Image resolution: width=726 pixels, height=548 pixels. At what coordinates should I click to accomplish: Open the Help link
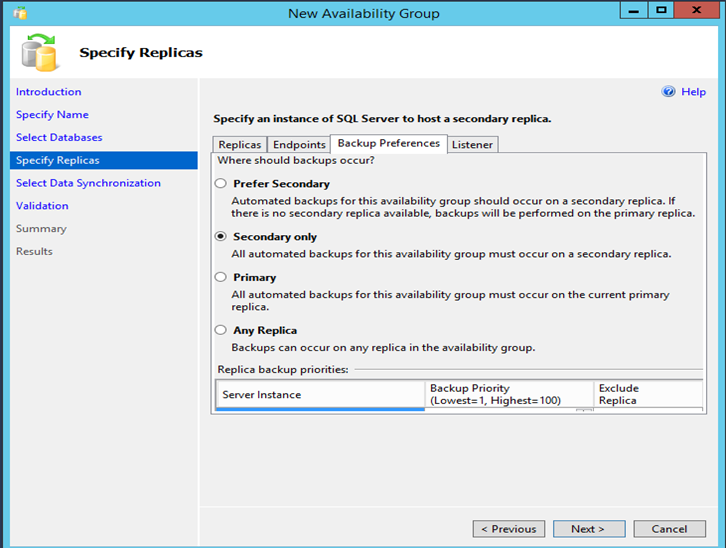point(693,92)
